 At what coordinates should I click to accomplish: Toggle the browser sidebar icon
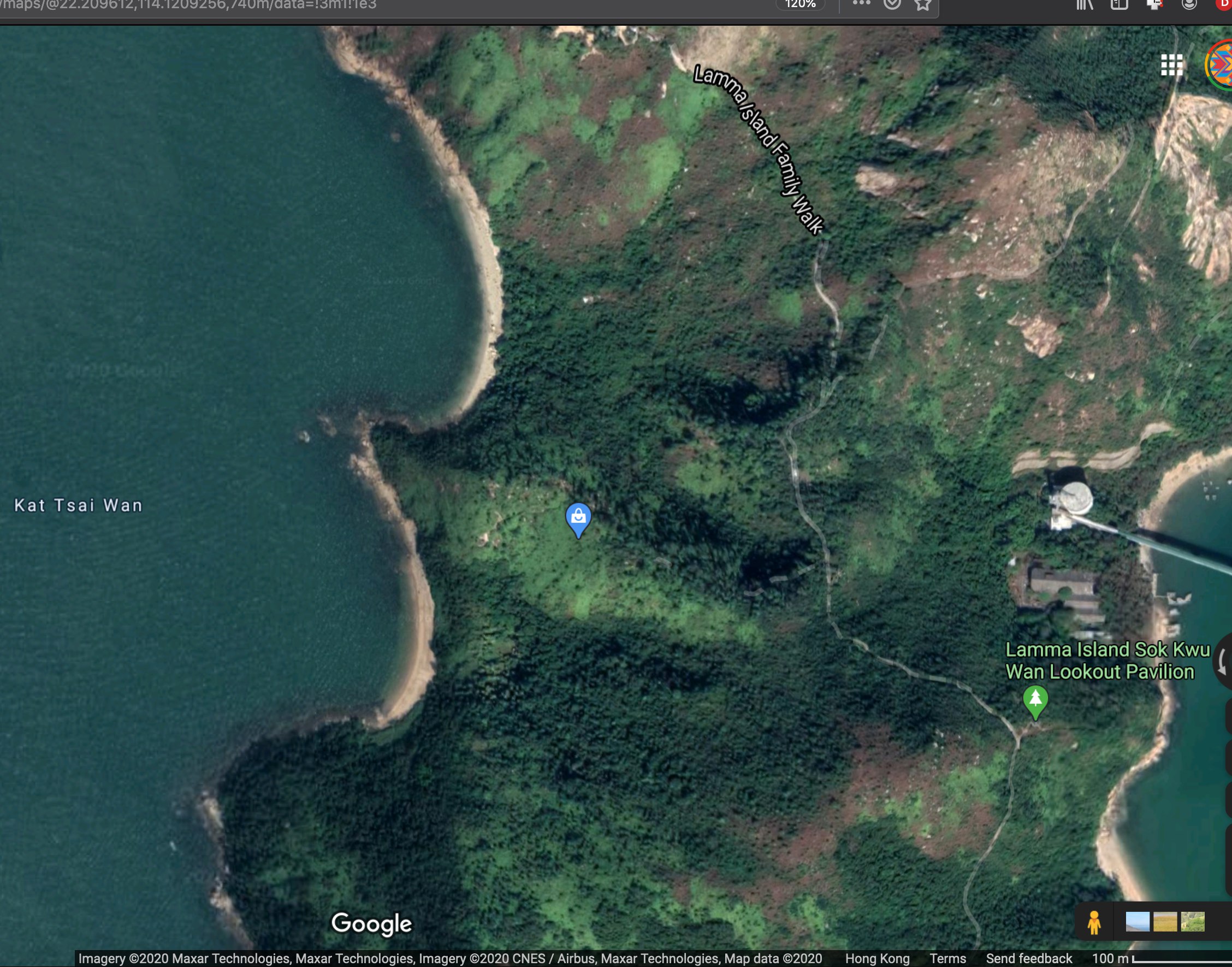[x=1119, y=4]
